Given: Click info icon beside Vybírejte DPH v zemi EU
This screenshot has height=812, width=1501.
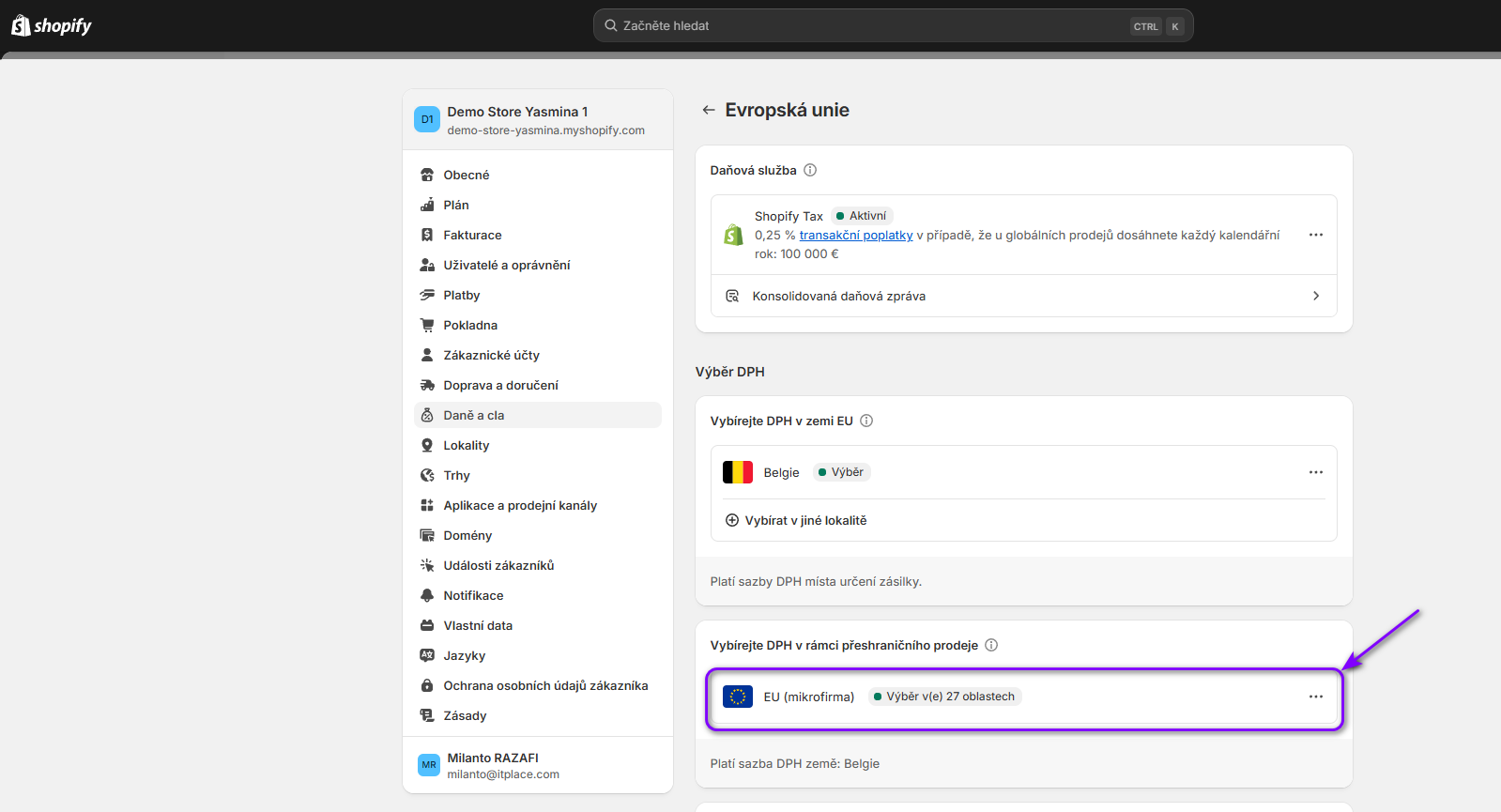Looking at the screenshot, I should coord(866,421).
